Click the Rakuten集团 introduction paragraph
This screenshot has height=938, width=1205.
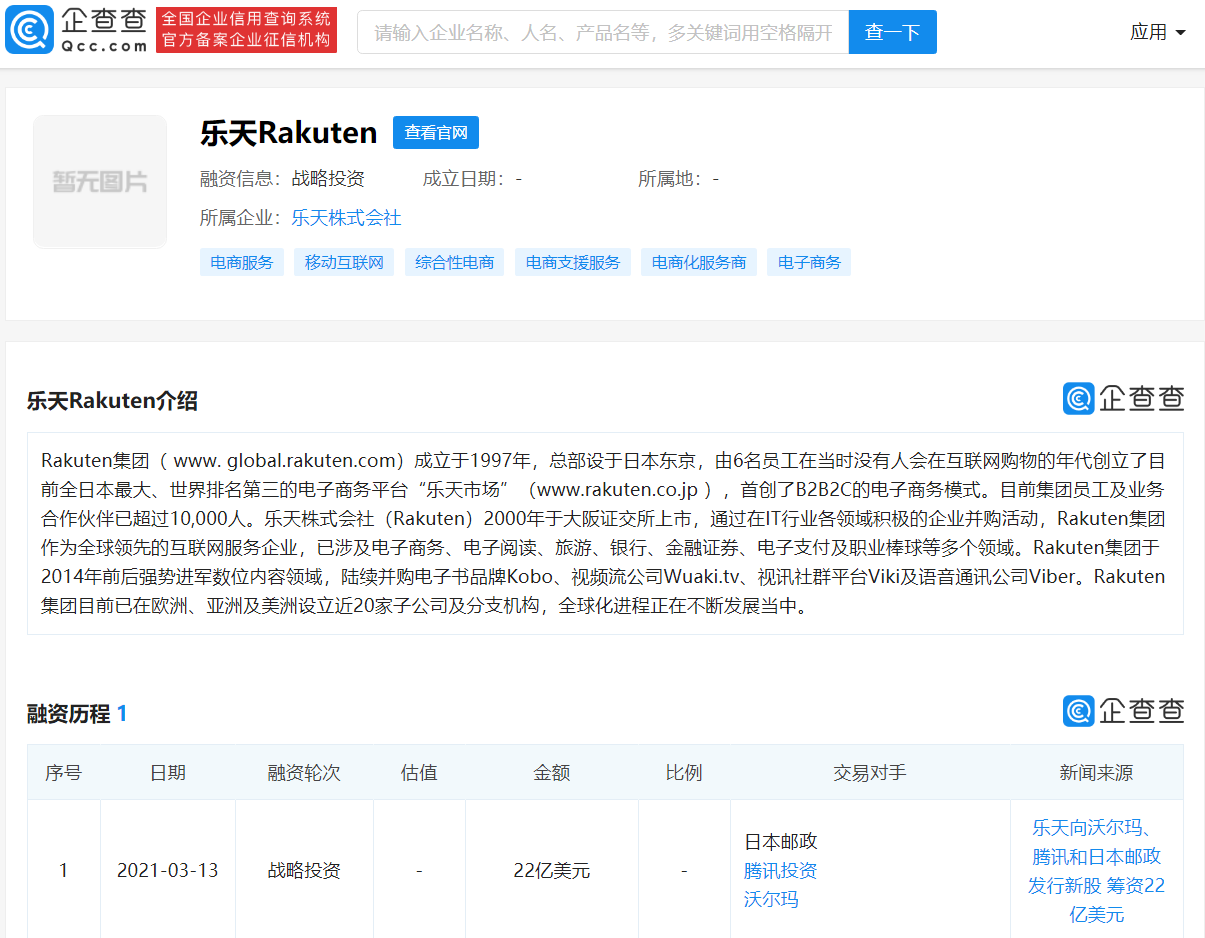tap(605, 533)
